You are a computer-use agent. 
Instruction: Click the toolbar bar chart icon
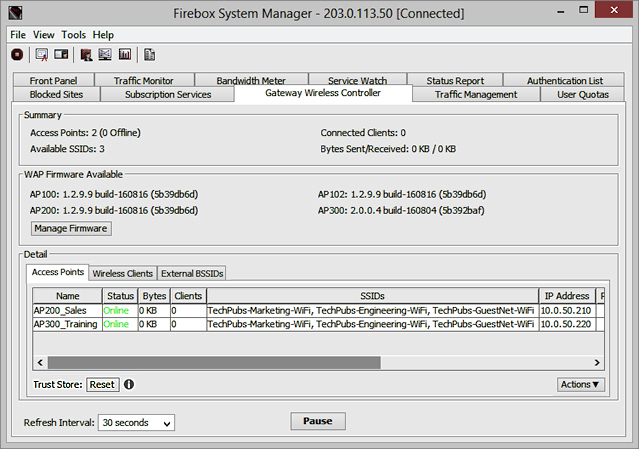pos(125,55)
